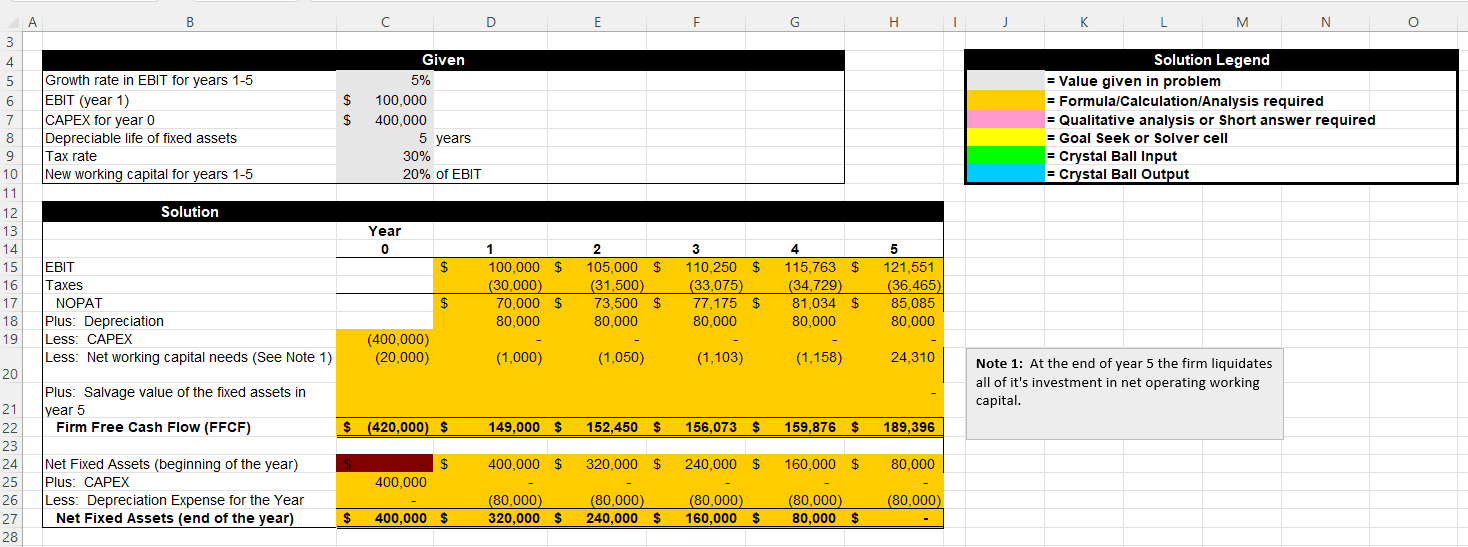Click the orange Formula legend swatch
Screen dimensions: 1468x547
tap(1005, 100)
